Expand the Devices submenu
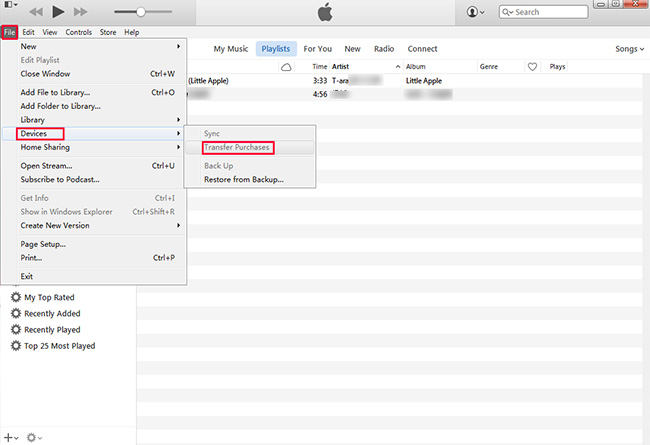 pyautogui.click(x=101, y=134)
